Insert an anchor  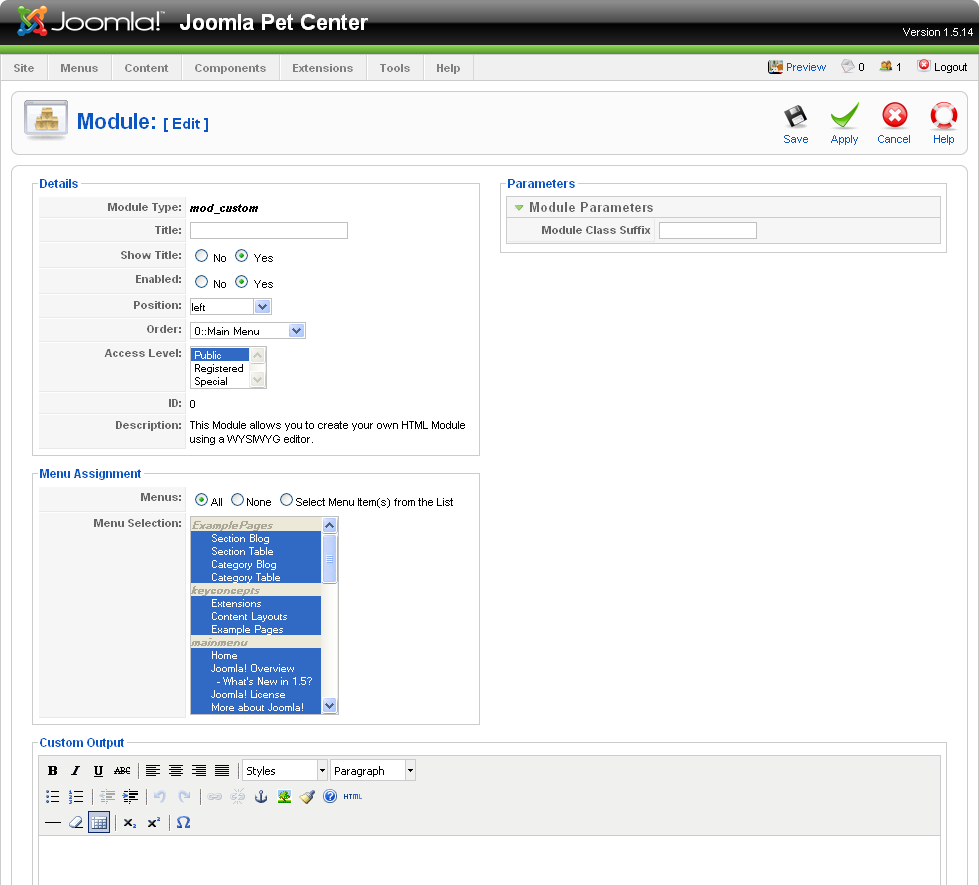(x=261, y=796)
